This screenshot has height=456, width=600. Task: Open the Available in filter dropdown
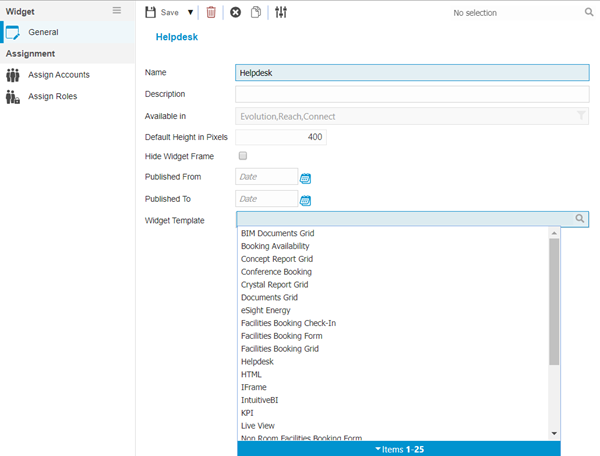tap(581, 116)
